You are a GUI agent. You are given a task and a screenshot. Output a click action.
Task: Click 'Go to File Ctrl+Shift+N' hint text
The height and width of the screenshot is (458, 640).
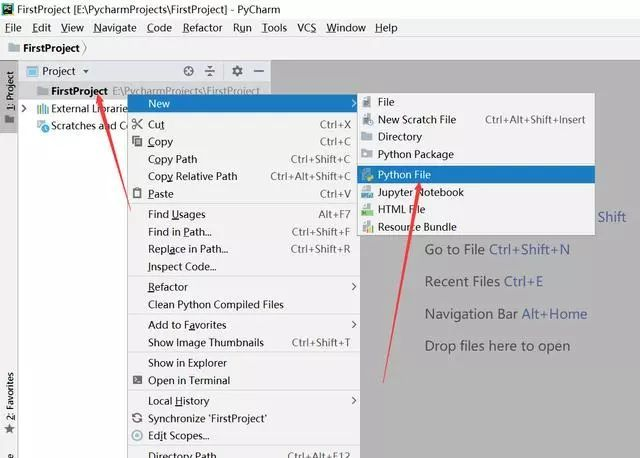point(497,249)
